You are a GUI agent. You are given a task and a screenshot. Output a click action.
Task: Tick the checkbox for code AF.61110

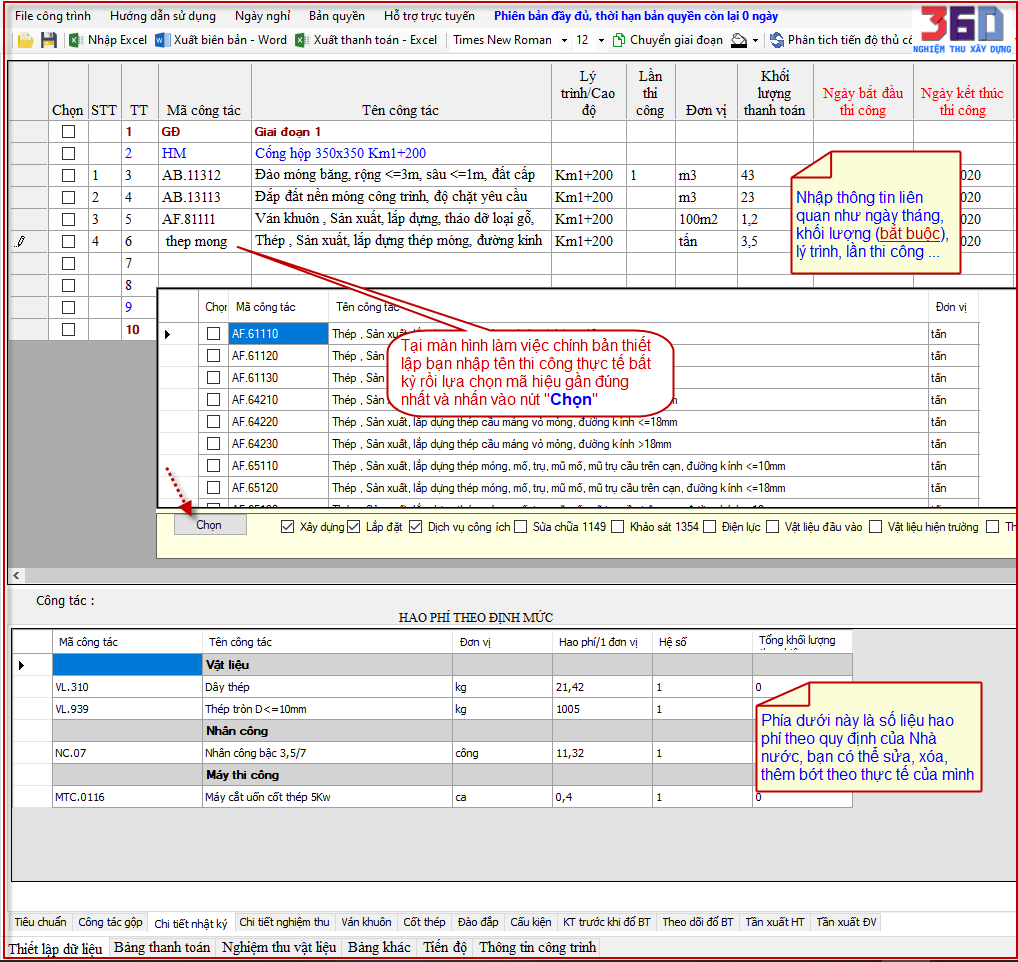point(214,334)
